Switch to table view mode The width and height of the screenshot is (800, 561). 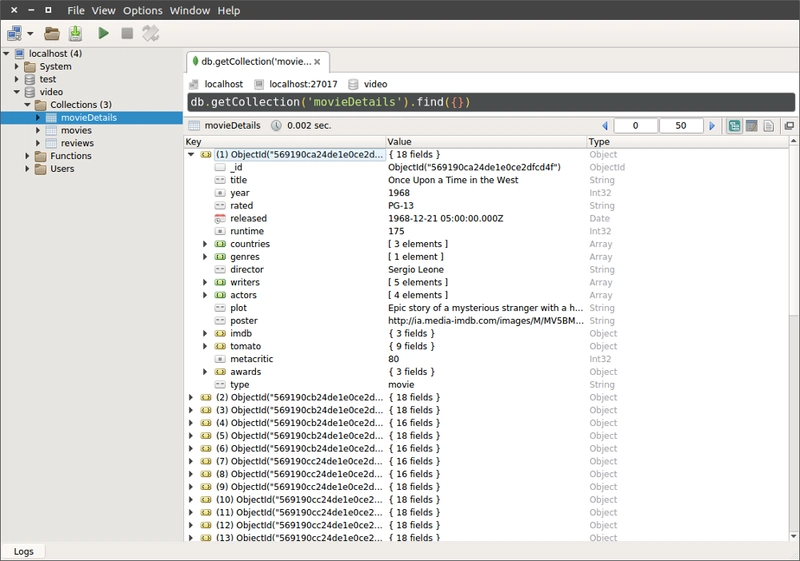752,125
